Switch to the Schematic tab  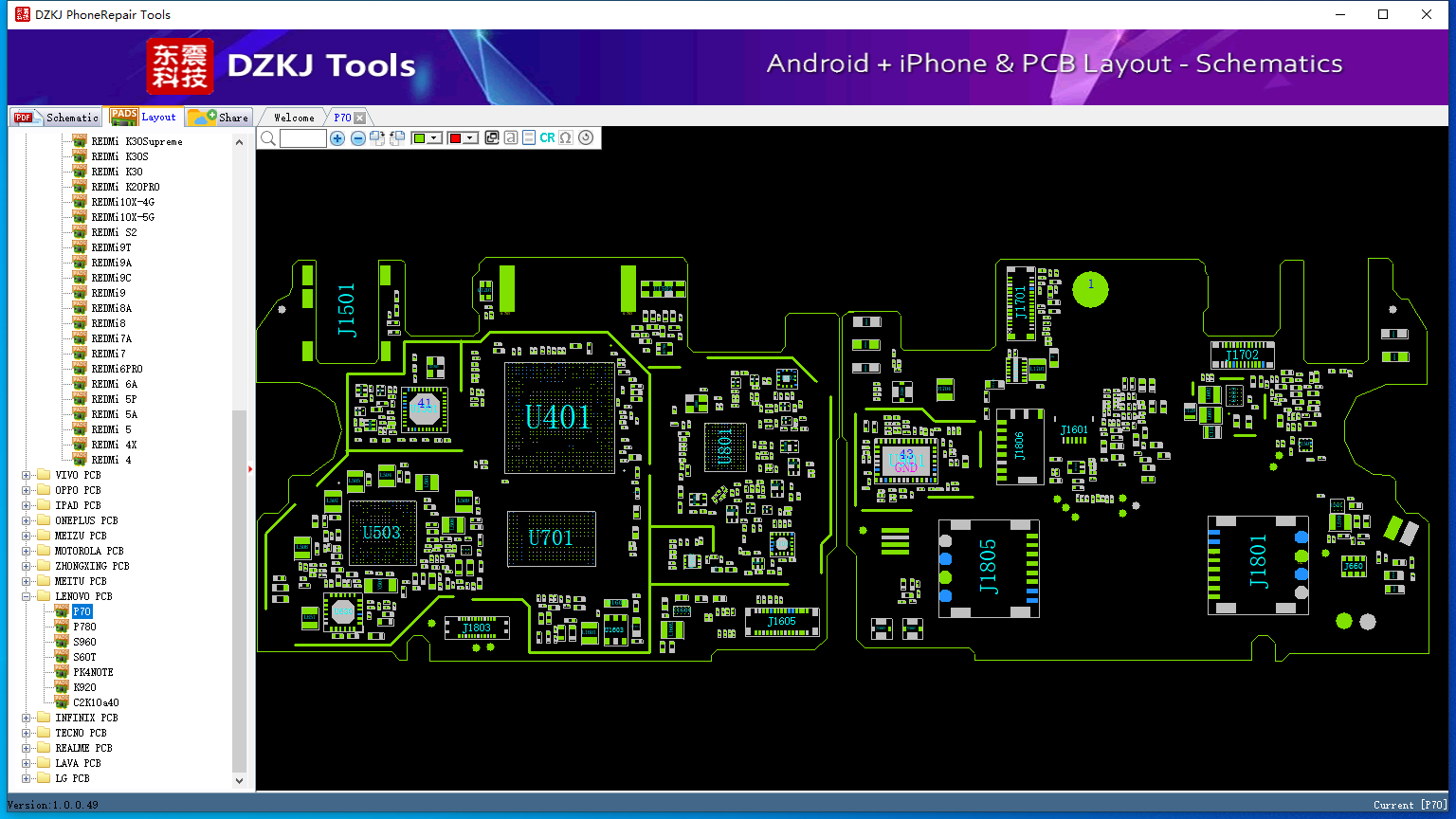point(57,118)
